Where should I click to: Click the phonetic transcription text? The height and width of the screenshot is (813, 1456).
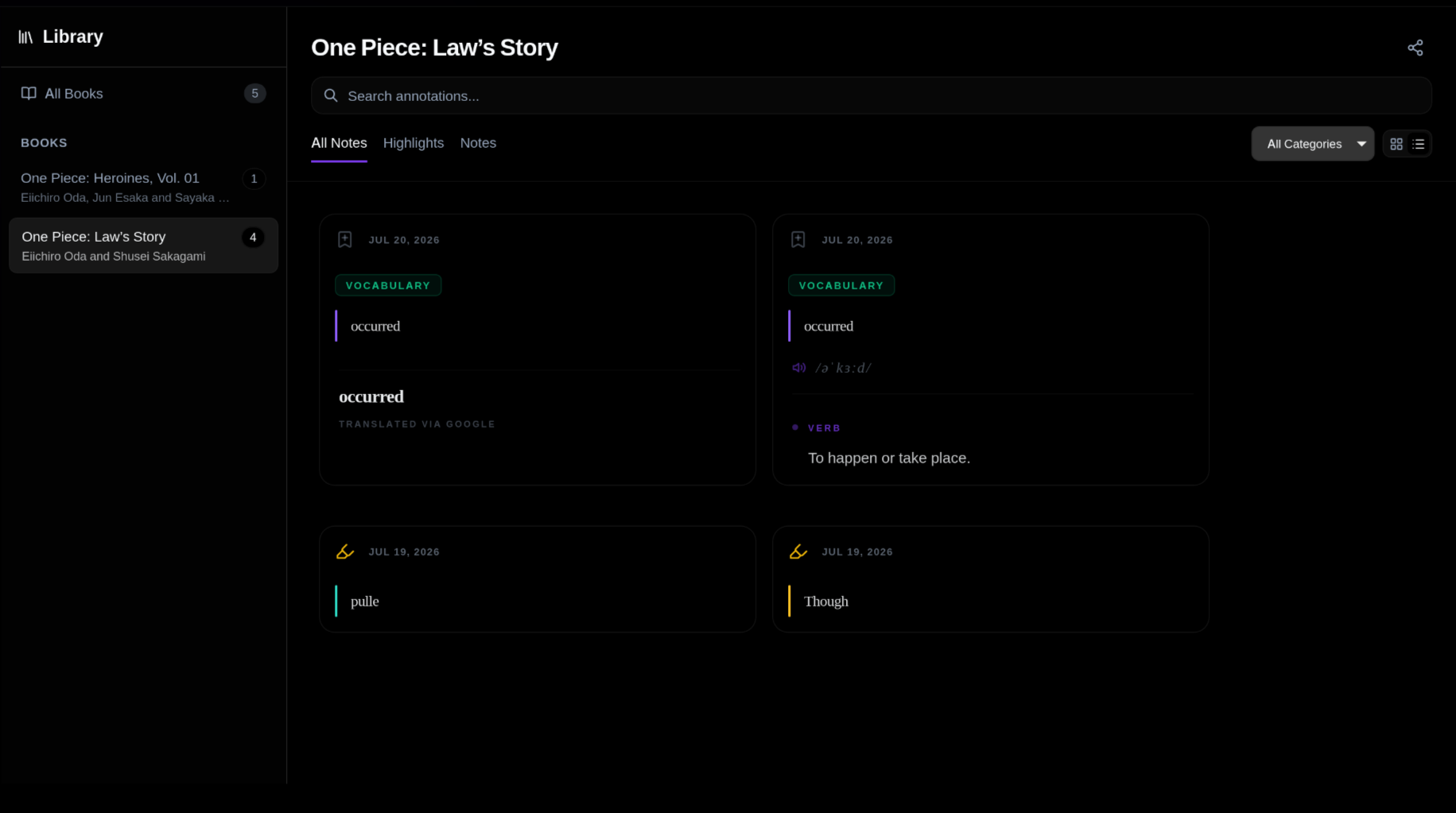coord(843,368)
